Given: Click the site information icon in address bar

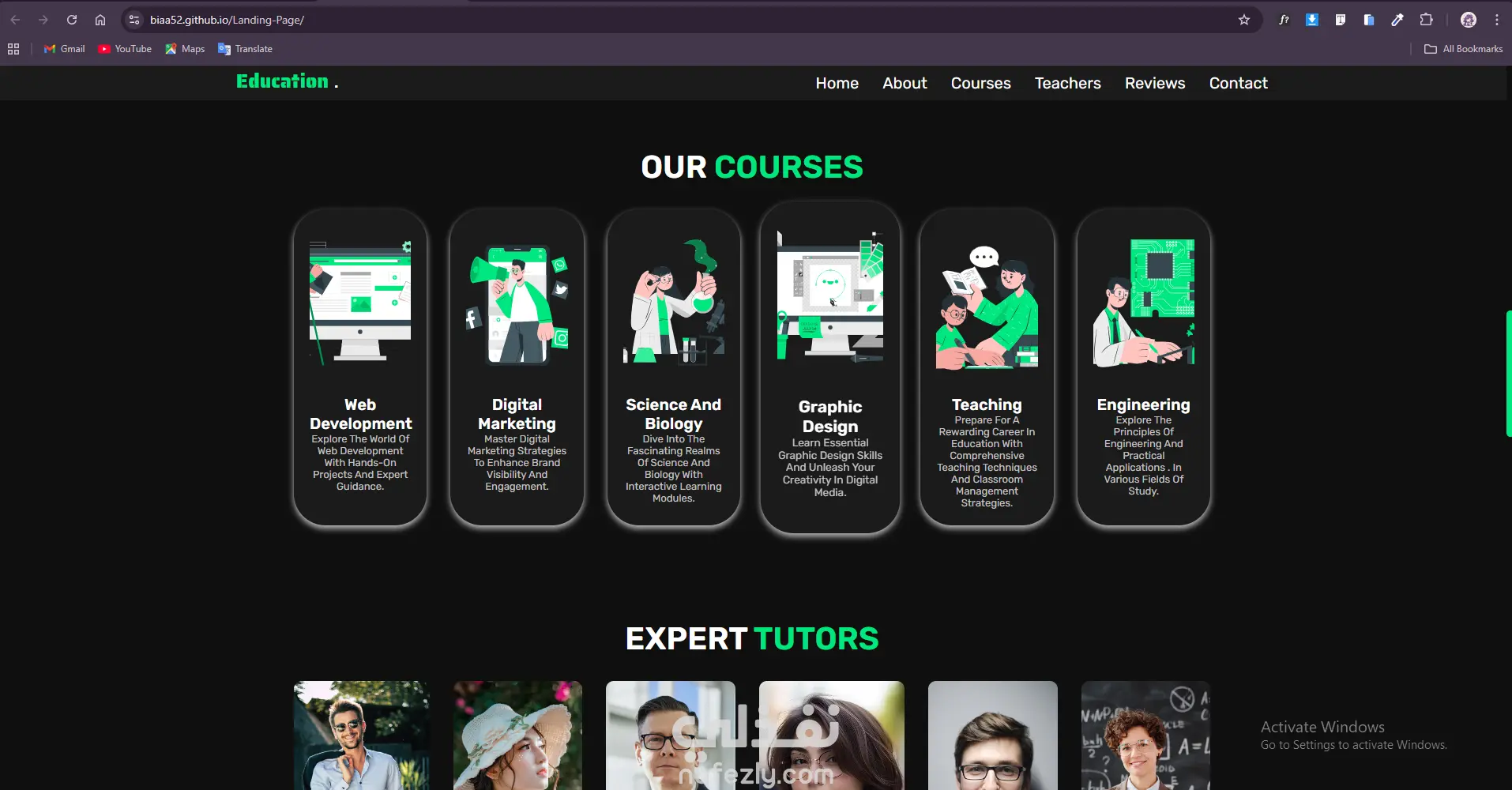Looking at the screenshot, I should coord(134,20).
